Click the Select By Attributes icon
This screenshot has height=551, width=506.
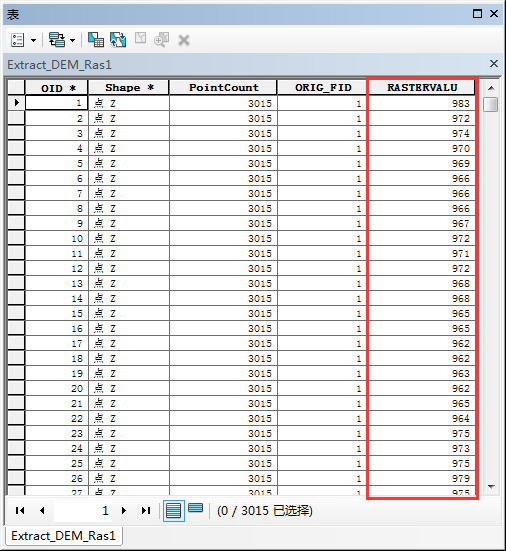pos(96,40)
